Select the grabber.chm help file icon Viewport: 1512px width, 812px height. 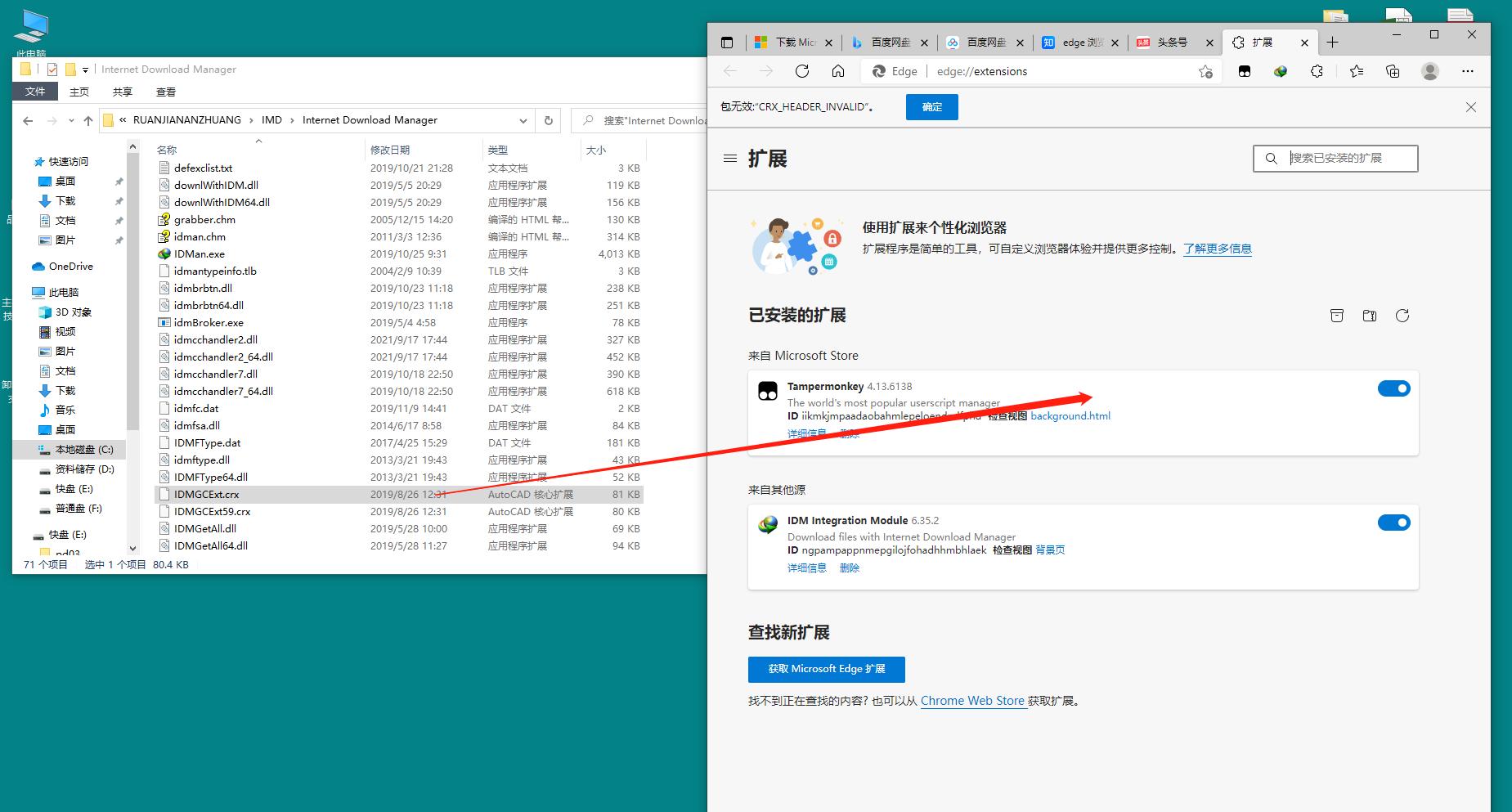coord(164,219)
